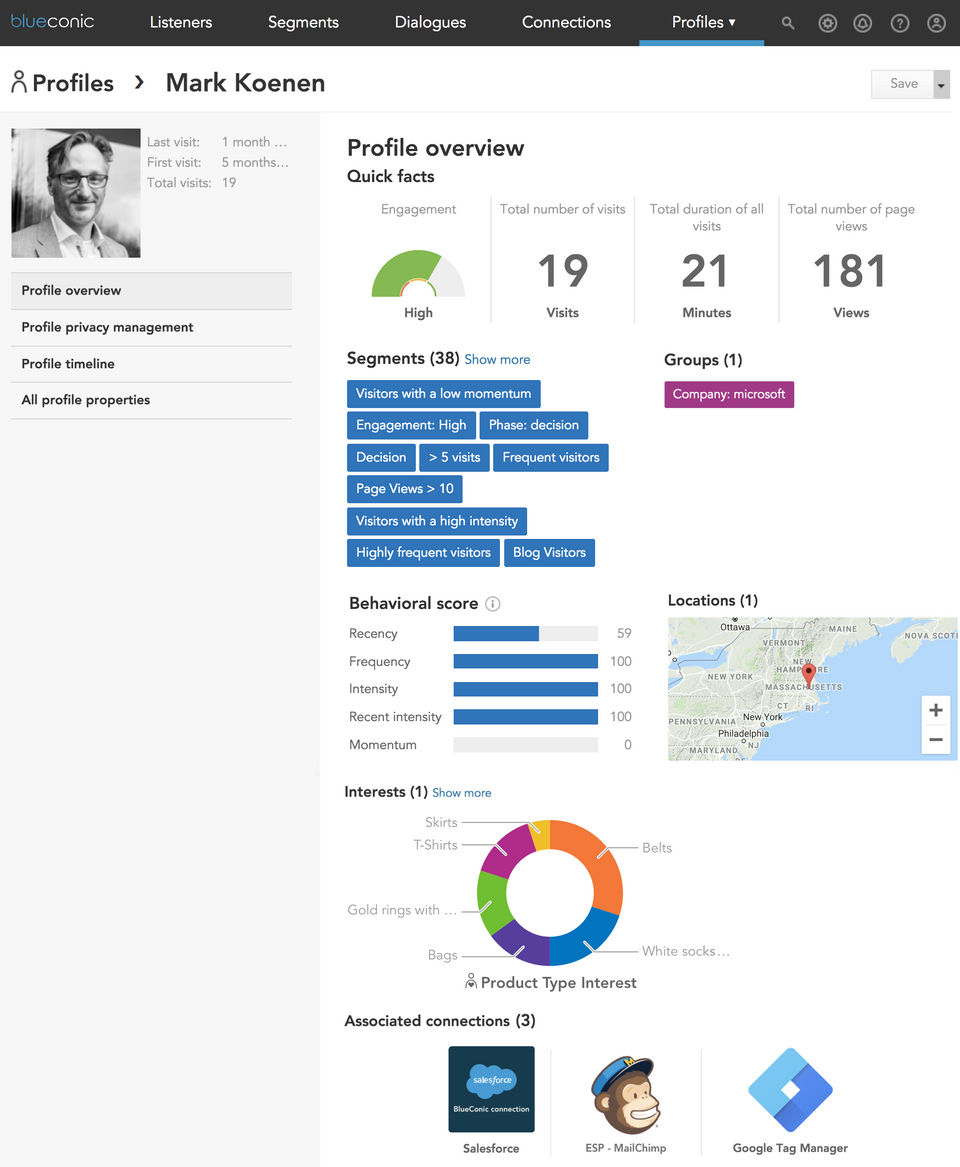The height and width of the screenshot is (1167, 960).
Task: Click the yellow Skirts donut slice
Action: 541,834
